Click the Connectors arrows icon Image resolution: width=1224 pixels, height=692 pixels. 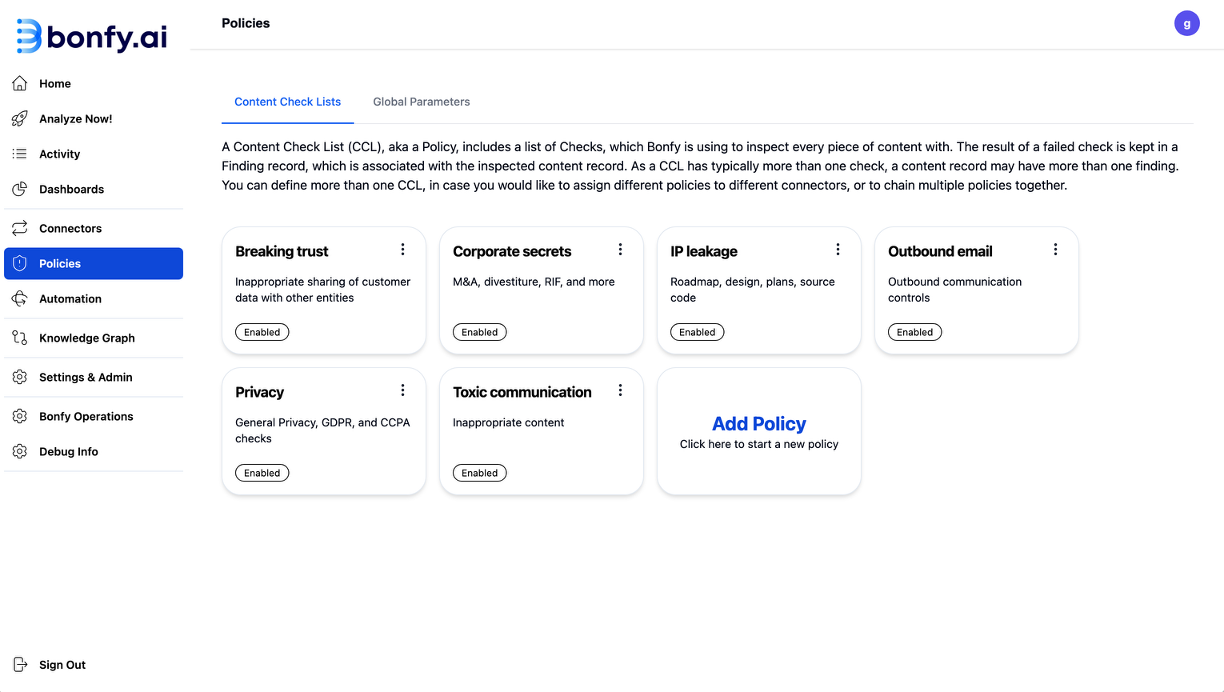20,228
